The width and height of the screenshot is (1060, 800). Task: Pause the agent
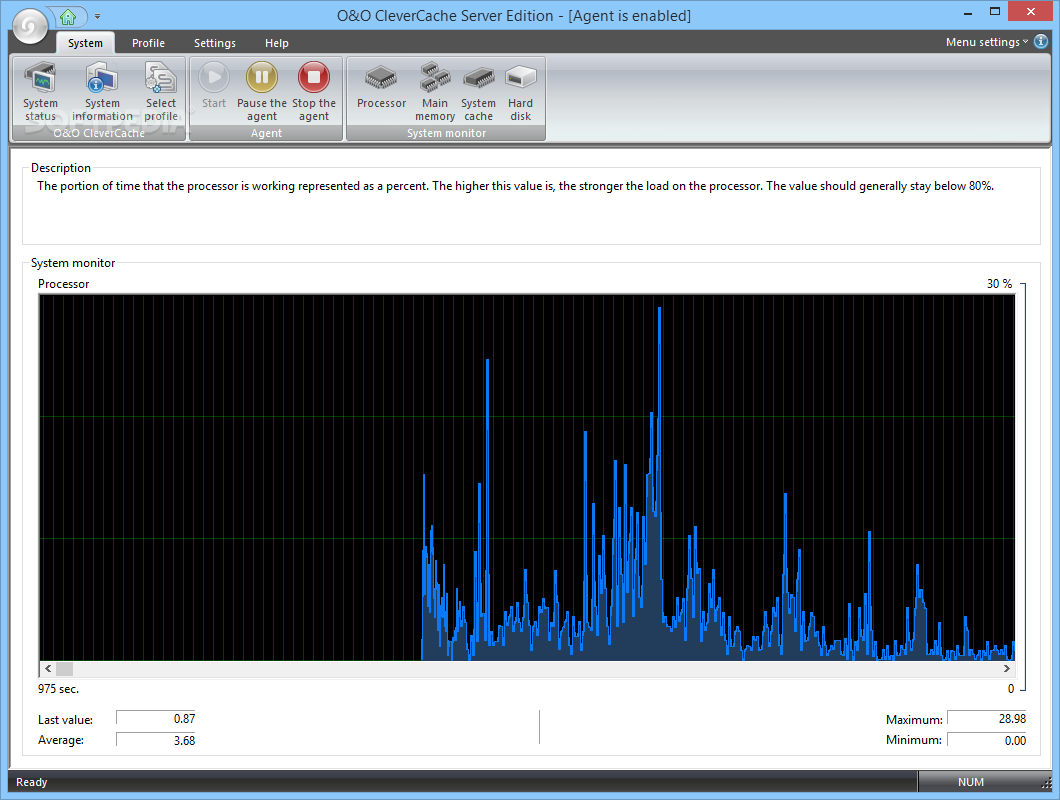click(x=262, y=91)
